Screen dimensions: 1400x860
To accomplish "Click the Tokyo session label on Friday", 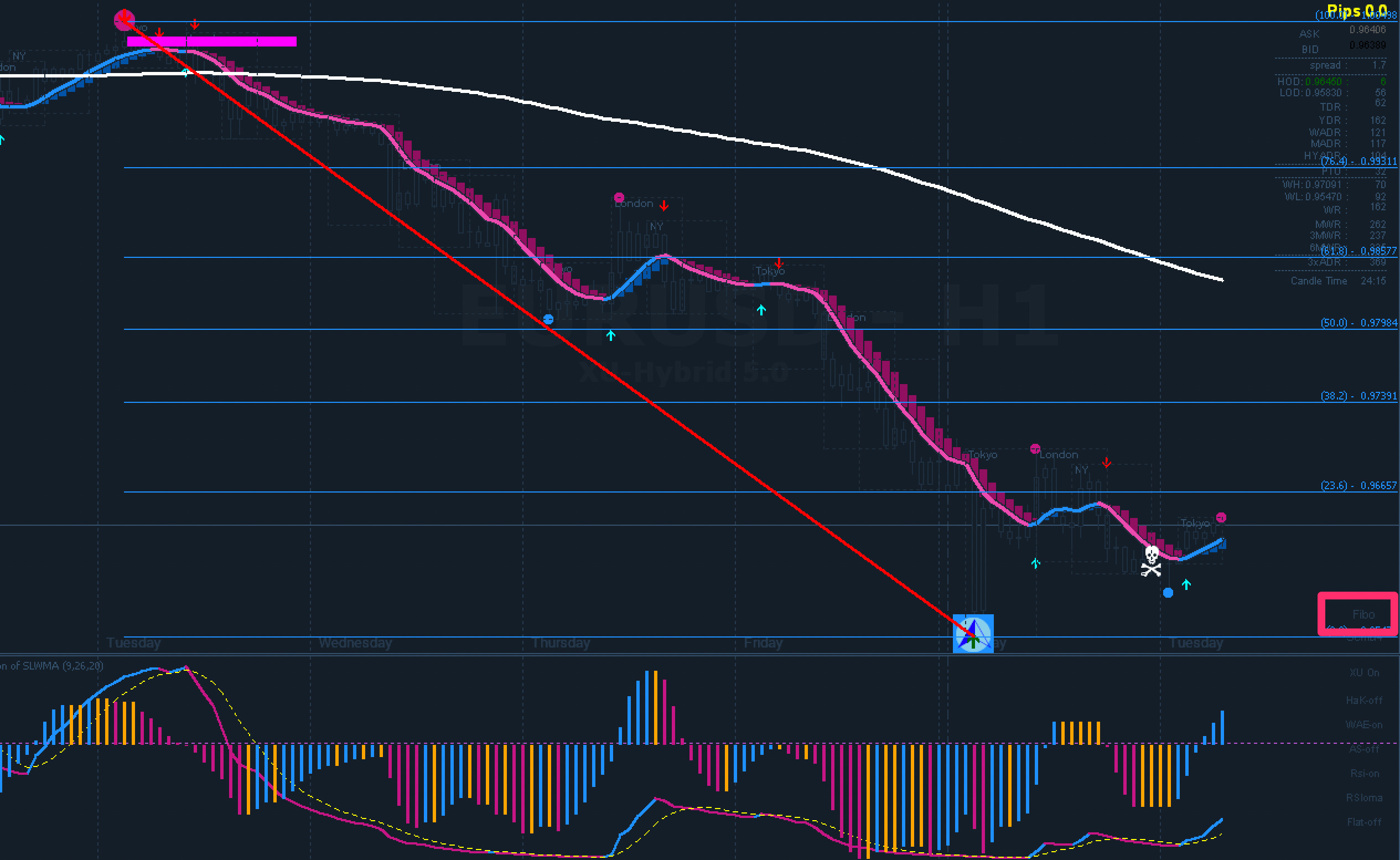I will click(770, 271).
